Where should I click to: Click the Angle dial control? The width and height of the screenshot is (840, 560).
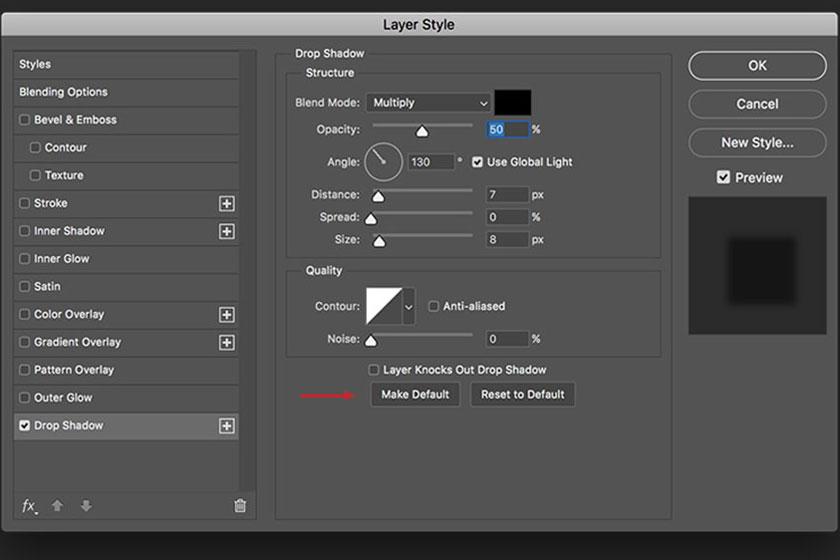coord(383,162)
